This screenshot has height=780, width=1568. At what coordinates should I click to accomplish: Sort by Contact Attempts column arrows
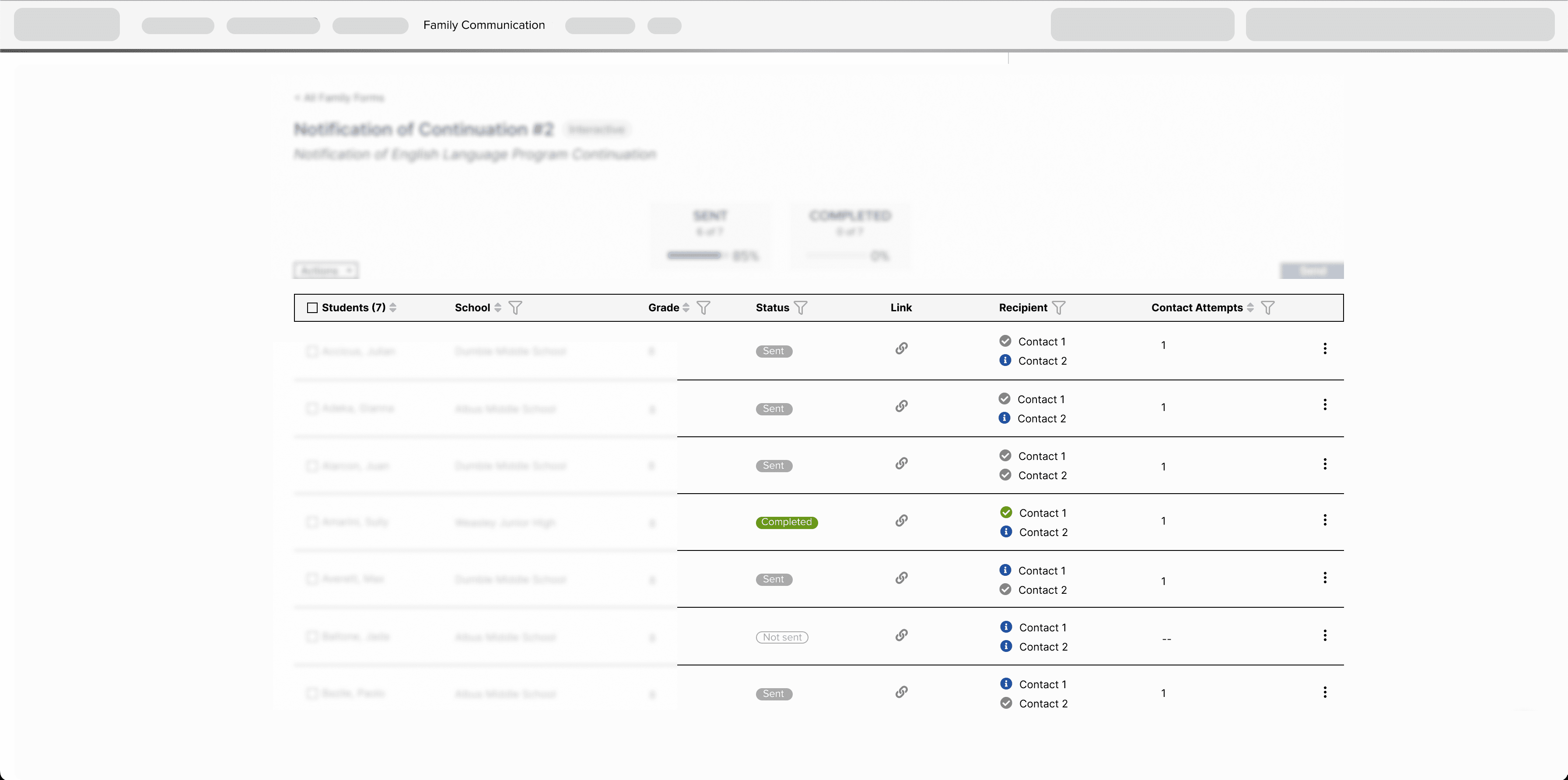click(x=1250, y=308)
